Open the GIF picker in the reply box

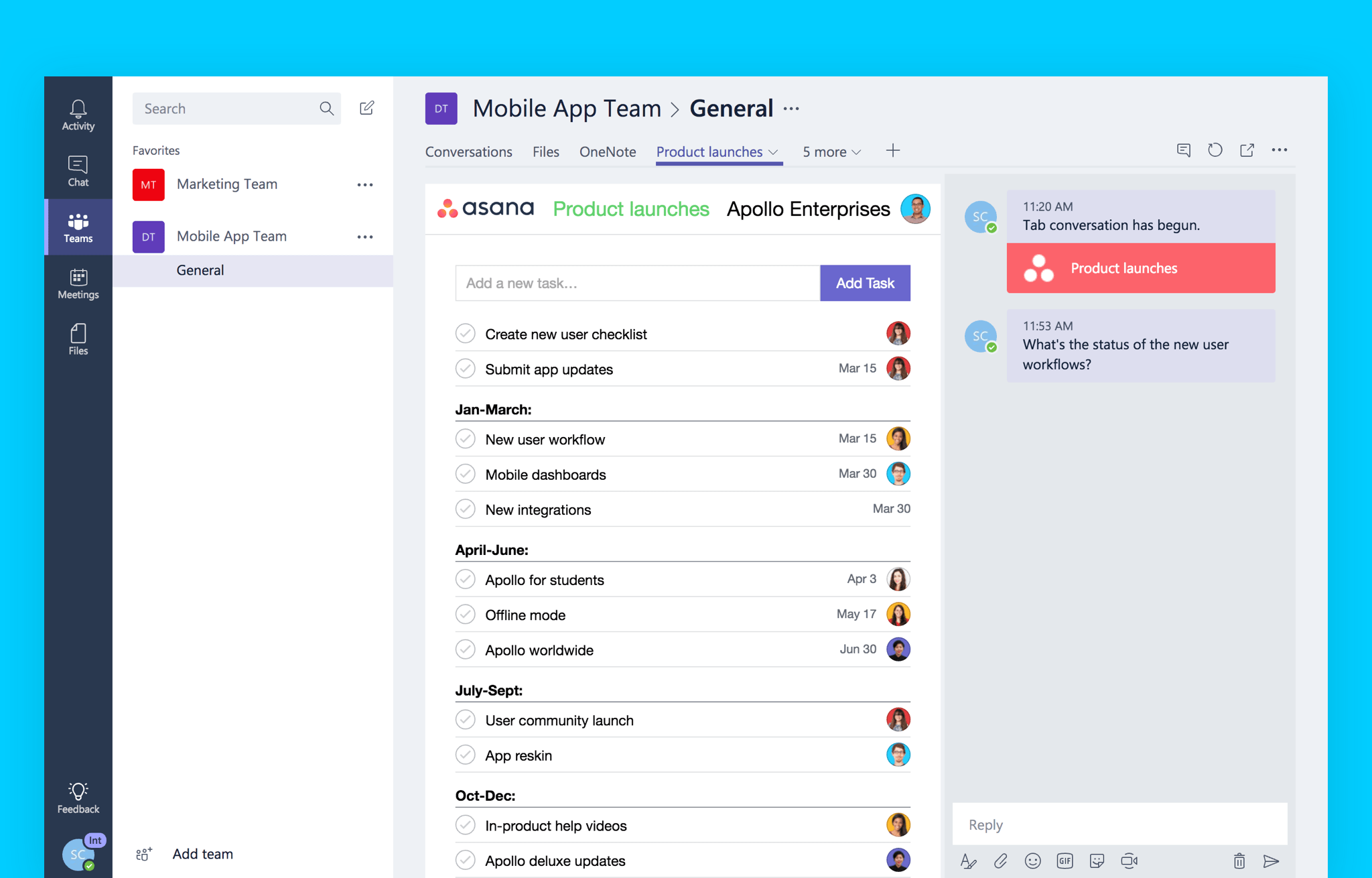point(1064,861)
